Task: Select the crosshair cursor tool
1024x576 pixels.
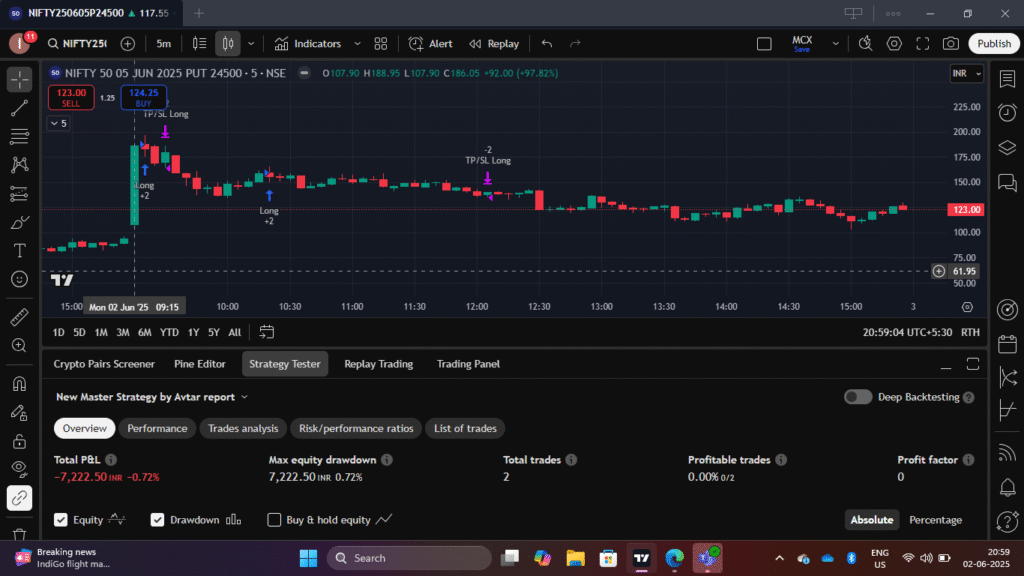Action: 20,79
